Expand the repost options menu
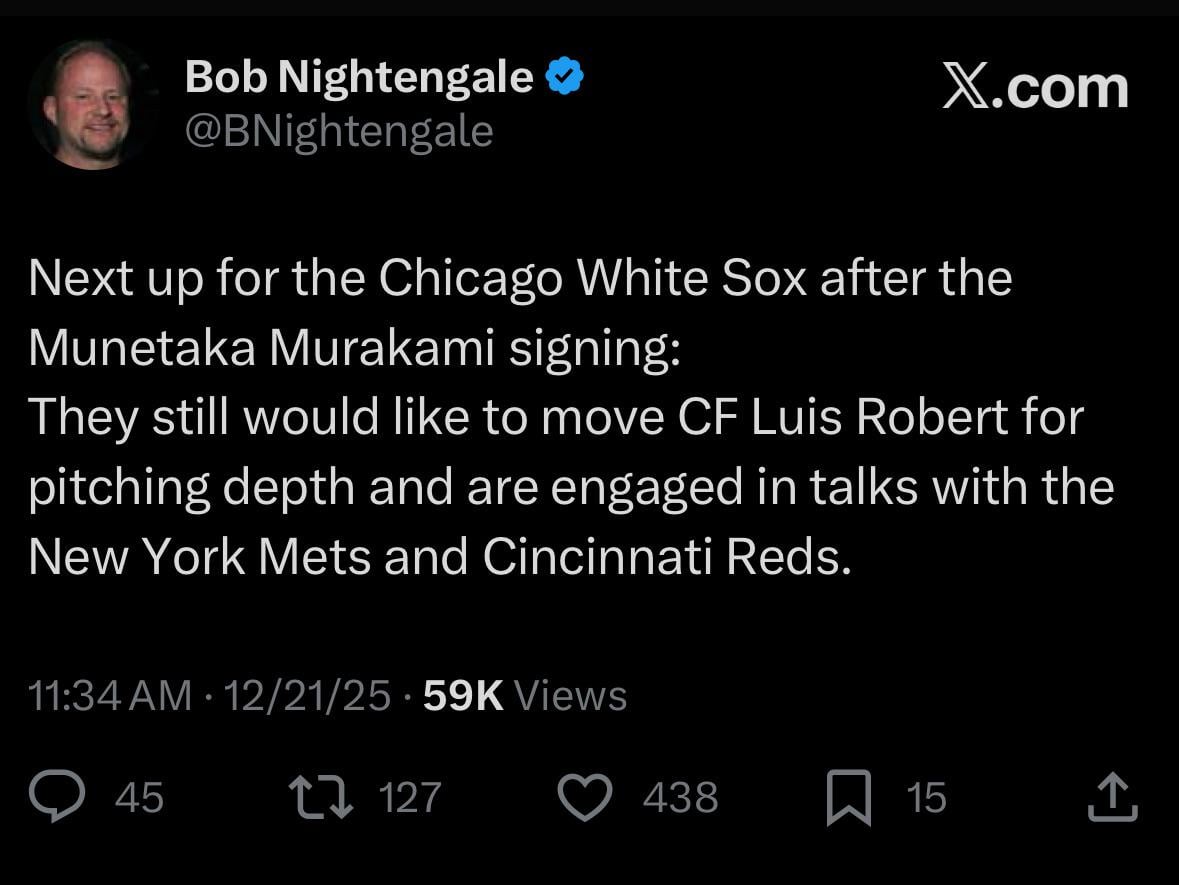This screenshot has height=885, width=1179. point(322,796)
